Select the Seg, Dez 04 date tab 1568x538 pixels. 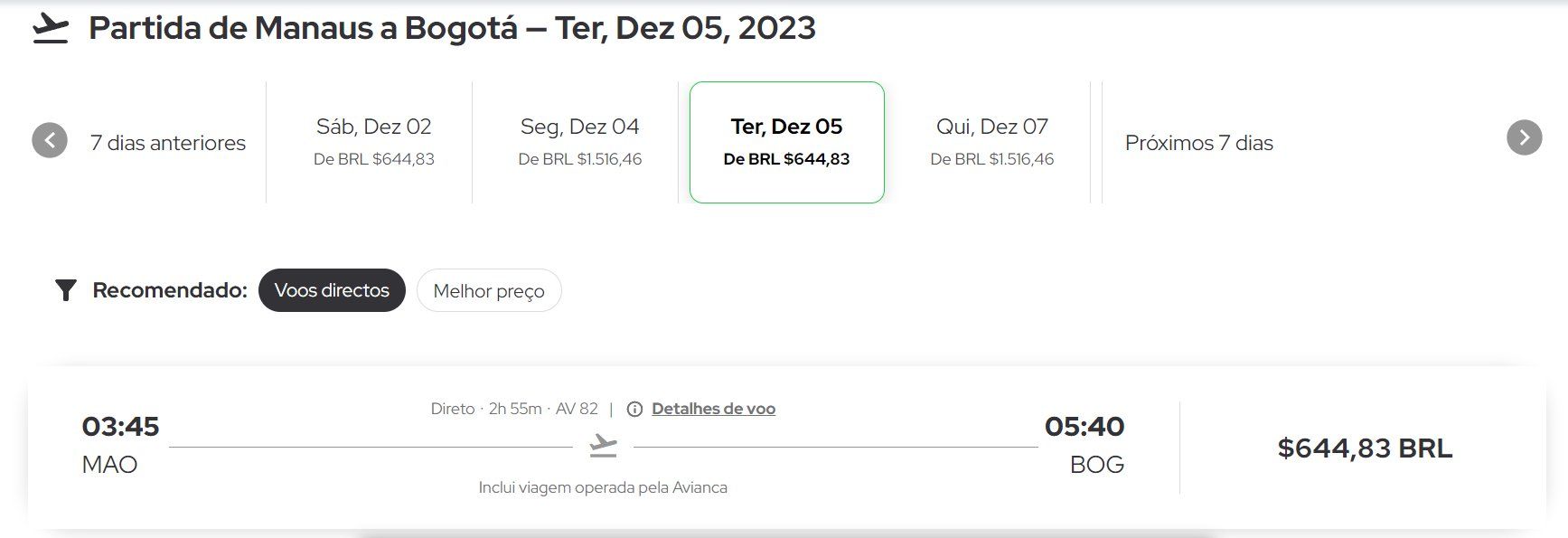click(579, 142)
